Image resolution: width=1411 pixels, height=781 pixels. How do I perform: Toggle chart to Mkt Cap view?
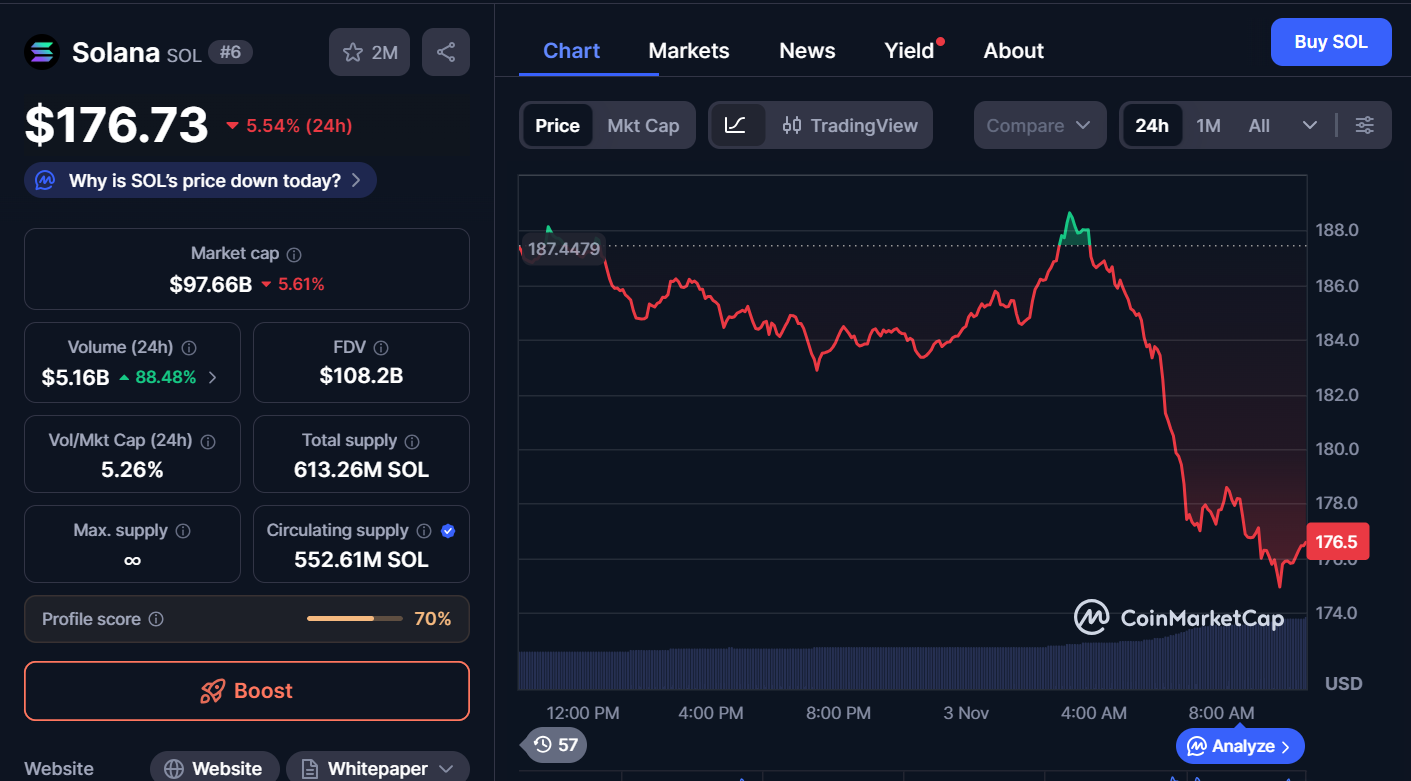pos(643,125)
